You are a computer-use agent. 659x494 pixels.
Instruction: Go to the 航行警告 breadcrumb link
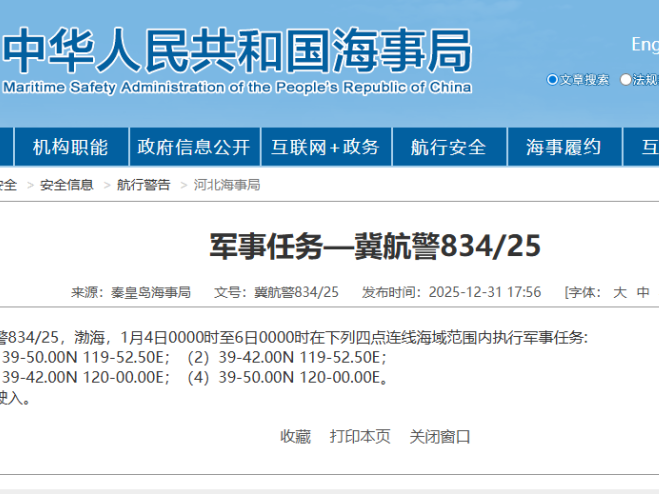pos(143,185)
